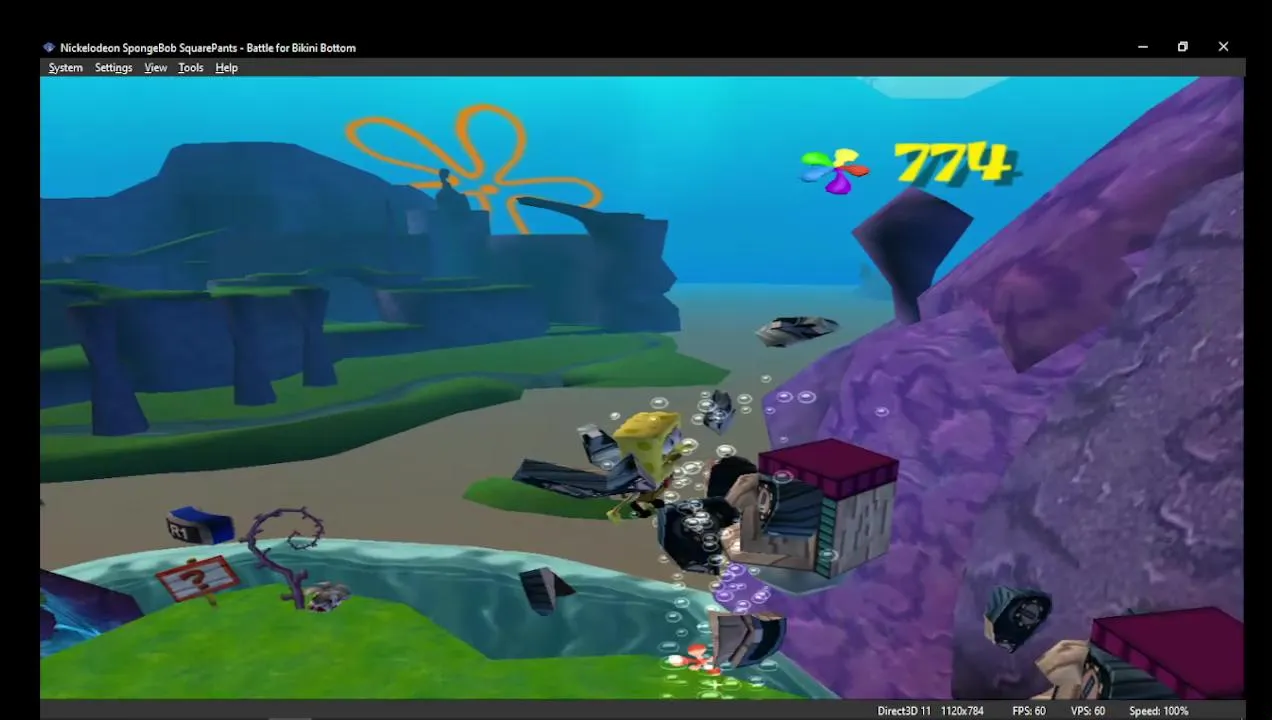Click SpongeBob character in the game view

(x=648, y=460)
